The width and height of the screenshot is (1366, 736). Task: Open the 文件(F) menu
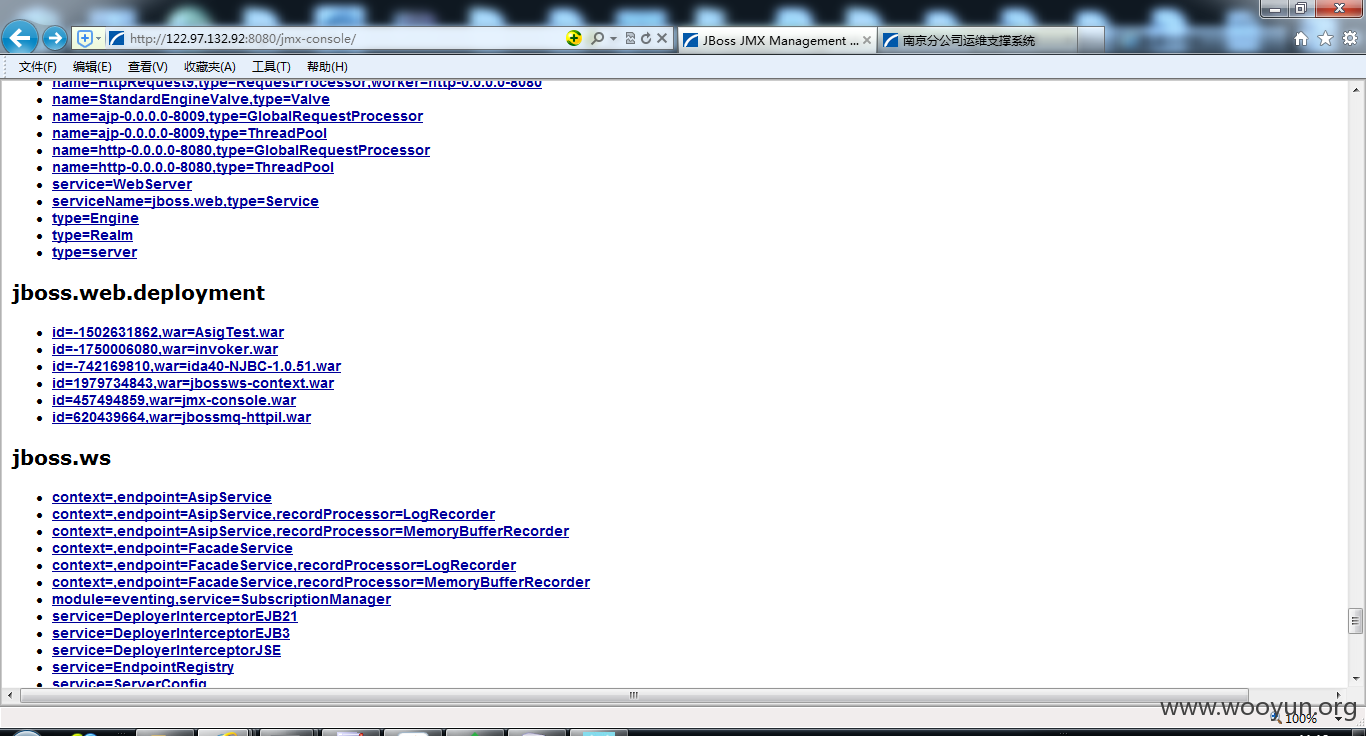pos(38,66)
